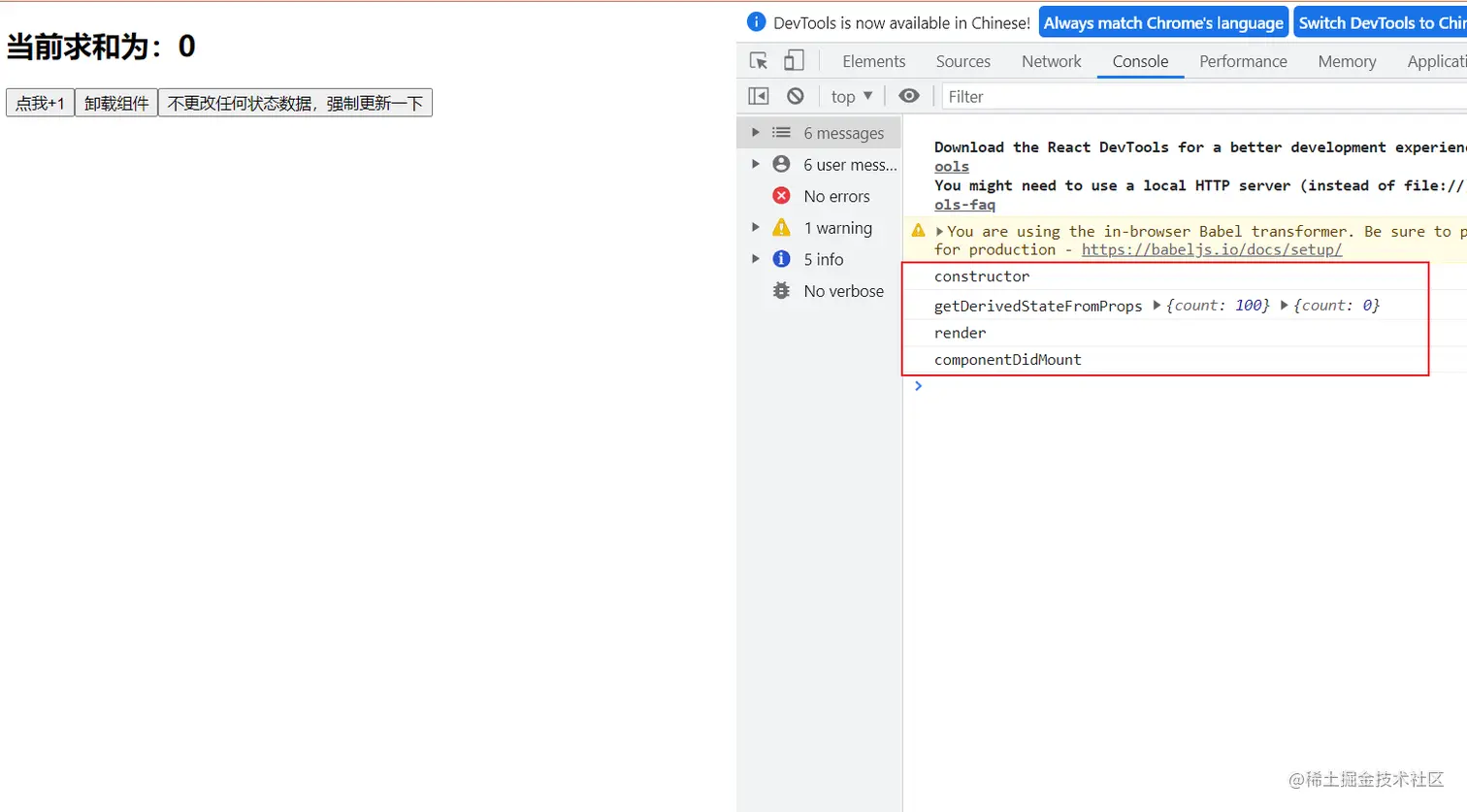Click the constructor log line

[1185, 276]
